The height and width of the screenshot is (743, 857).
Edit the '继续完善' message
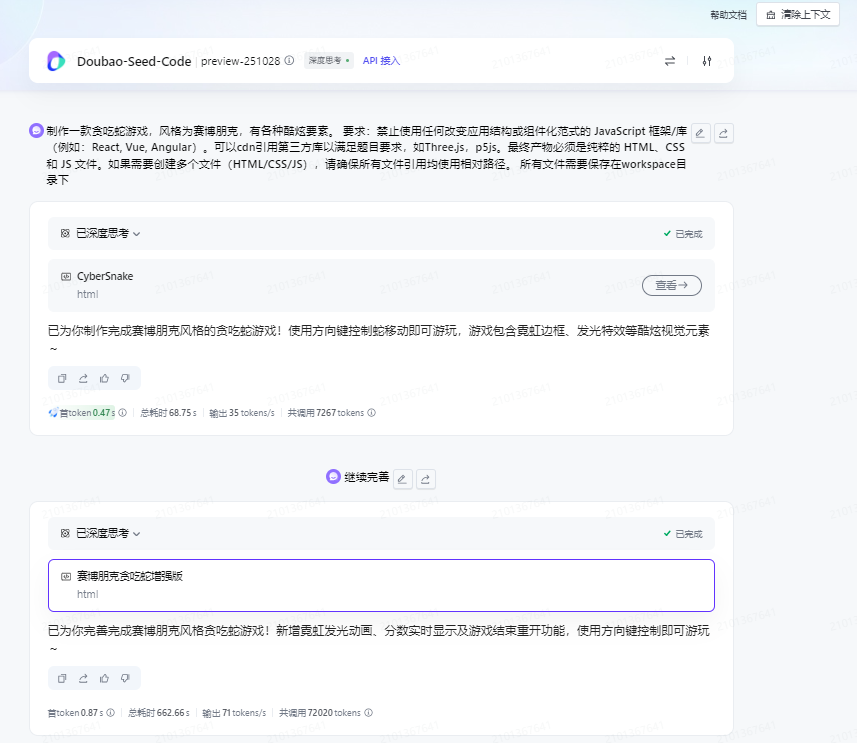[403, 479]
